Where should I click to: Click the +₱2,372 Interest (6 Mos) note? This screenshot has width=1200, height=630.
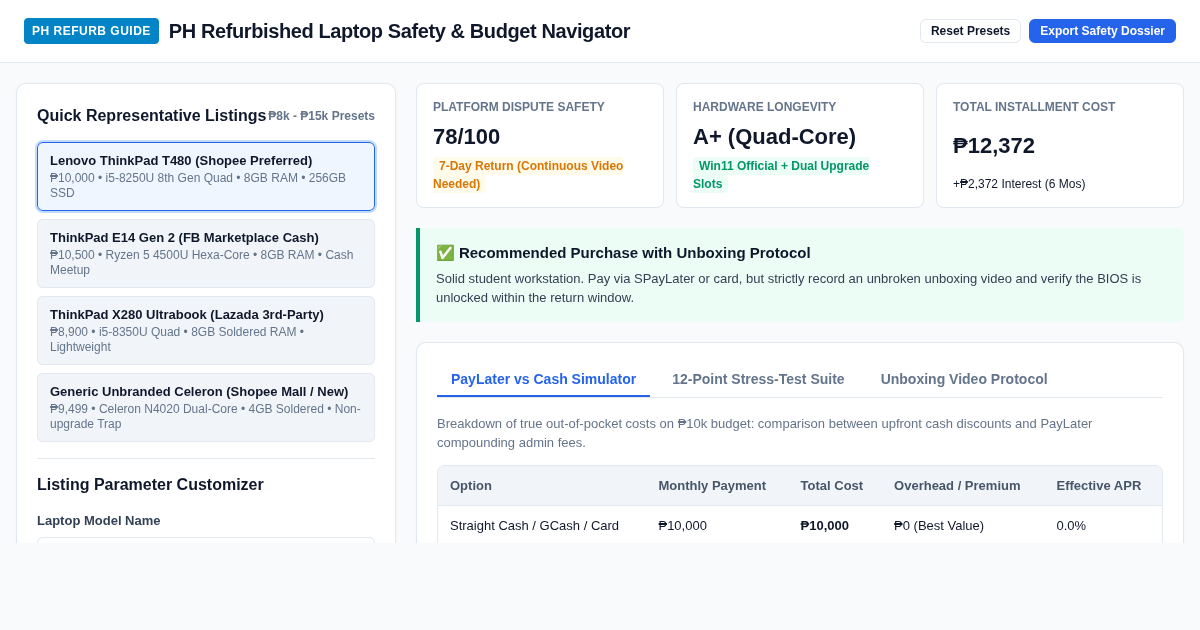point(1019,184)
